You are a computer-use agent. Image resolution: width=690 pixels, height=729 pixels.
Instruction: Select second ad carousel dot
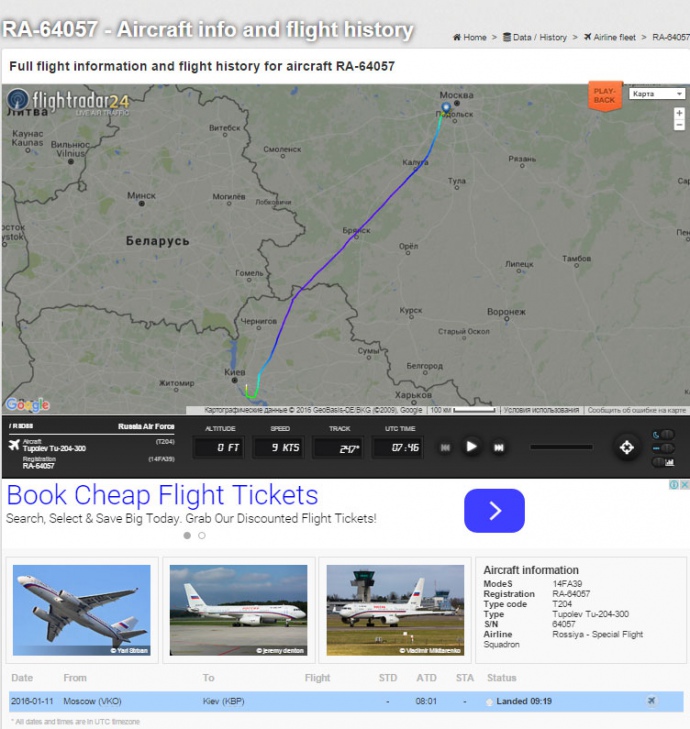click(202, 536)
